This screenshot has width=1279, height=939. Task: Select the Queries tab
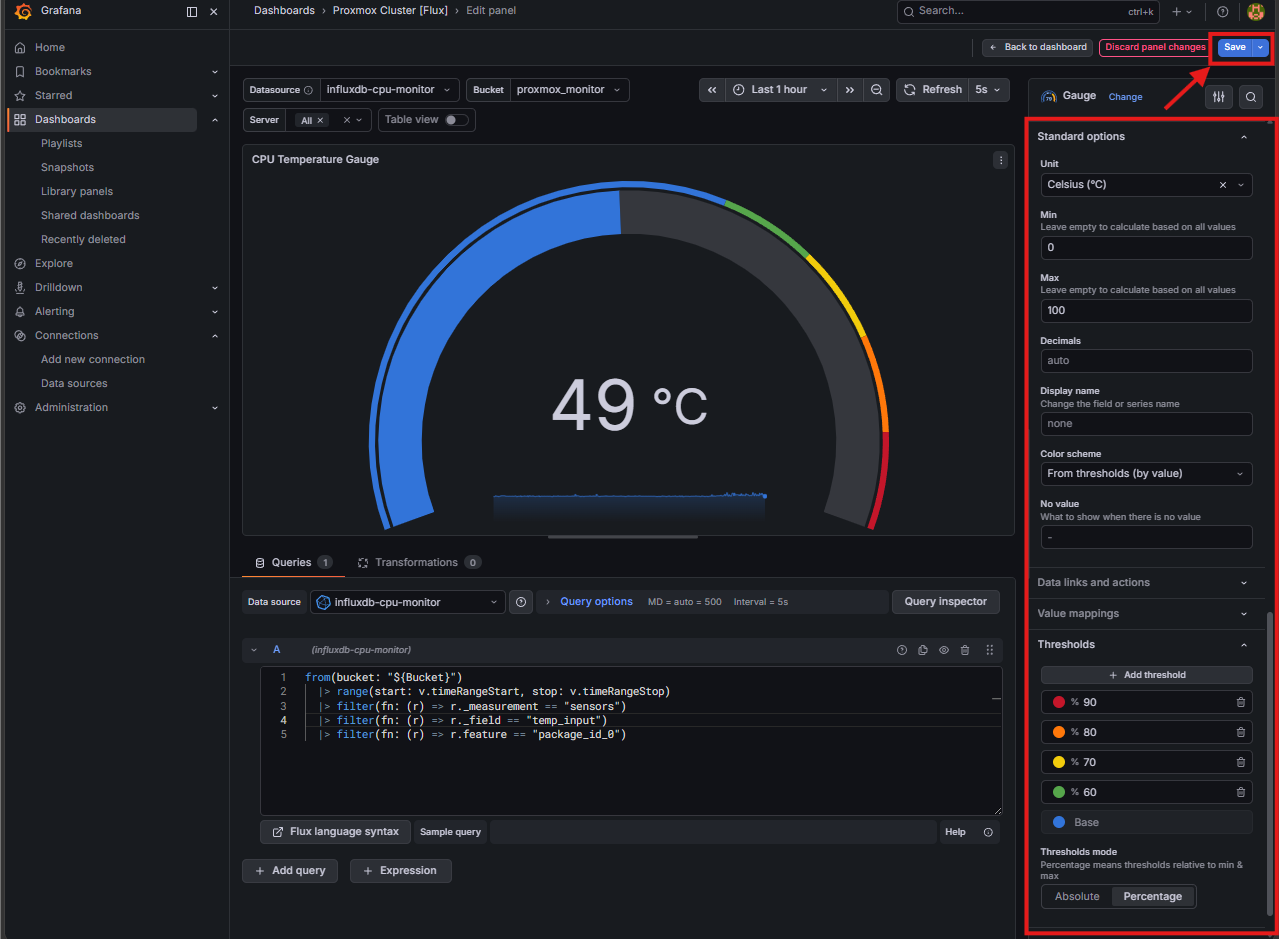pos(293,563)
